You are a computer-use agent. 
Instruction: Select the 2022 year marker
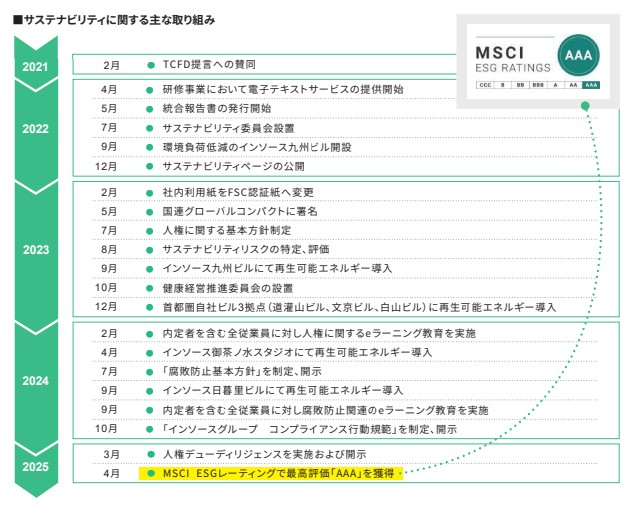[36, 128]
